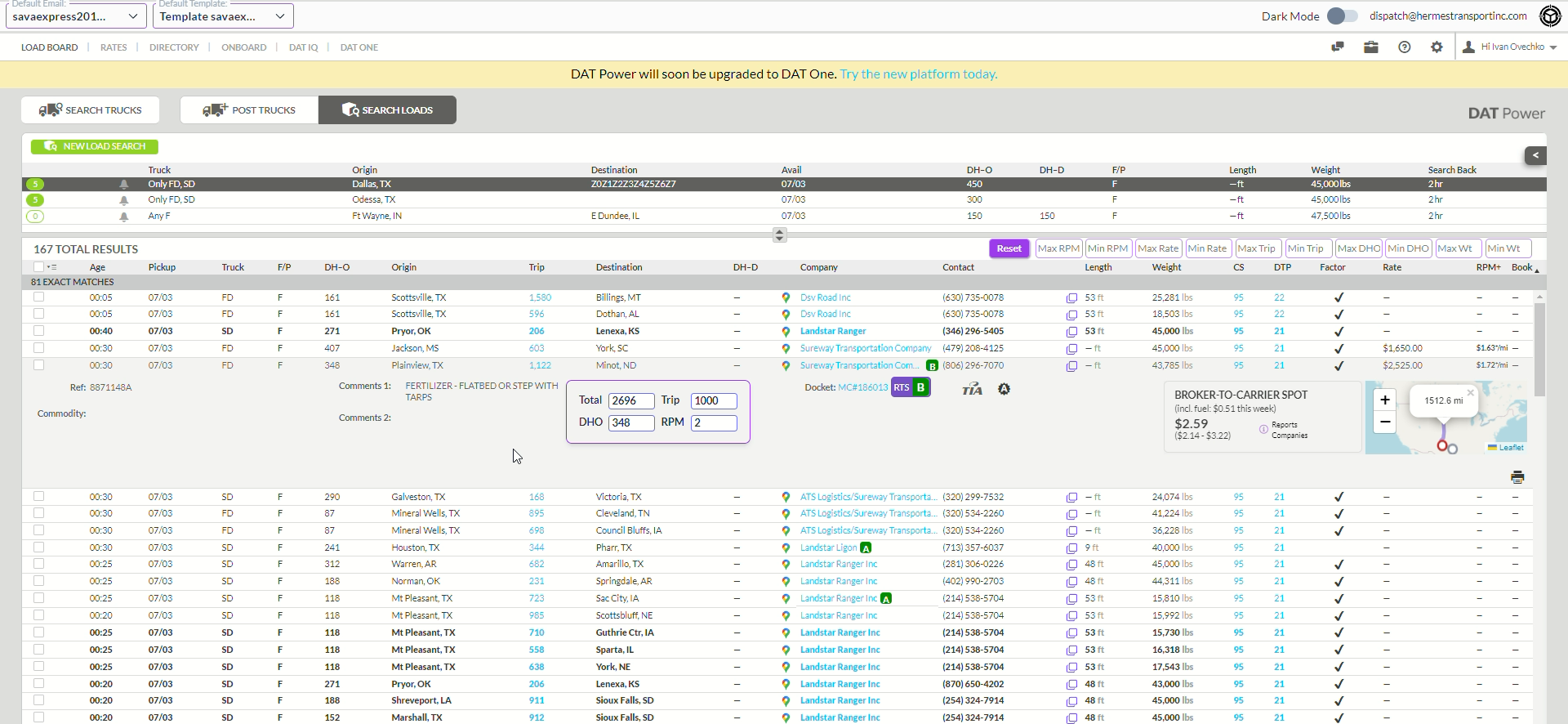Check the box for Scottsville to Billings load

pos(38,297)
